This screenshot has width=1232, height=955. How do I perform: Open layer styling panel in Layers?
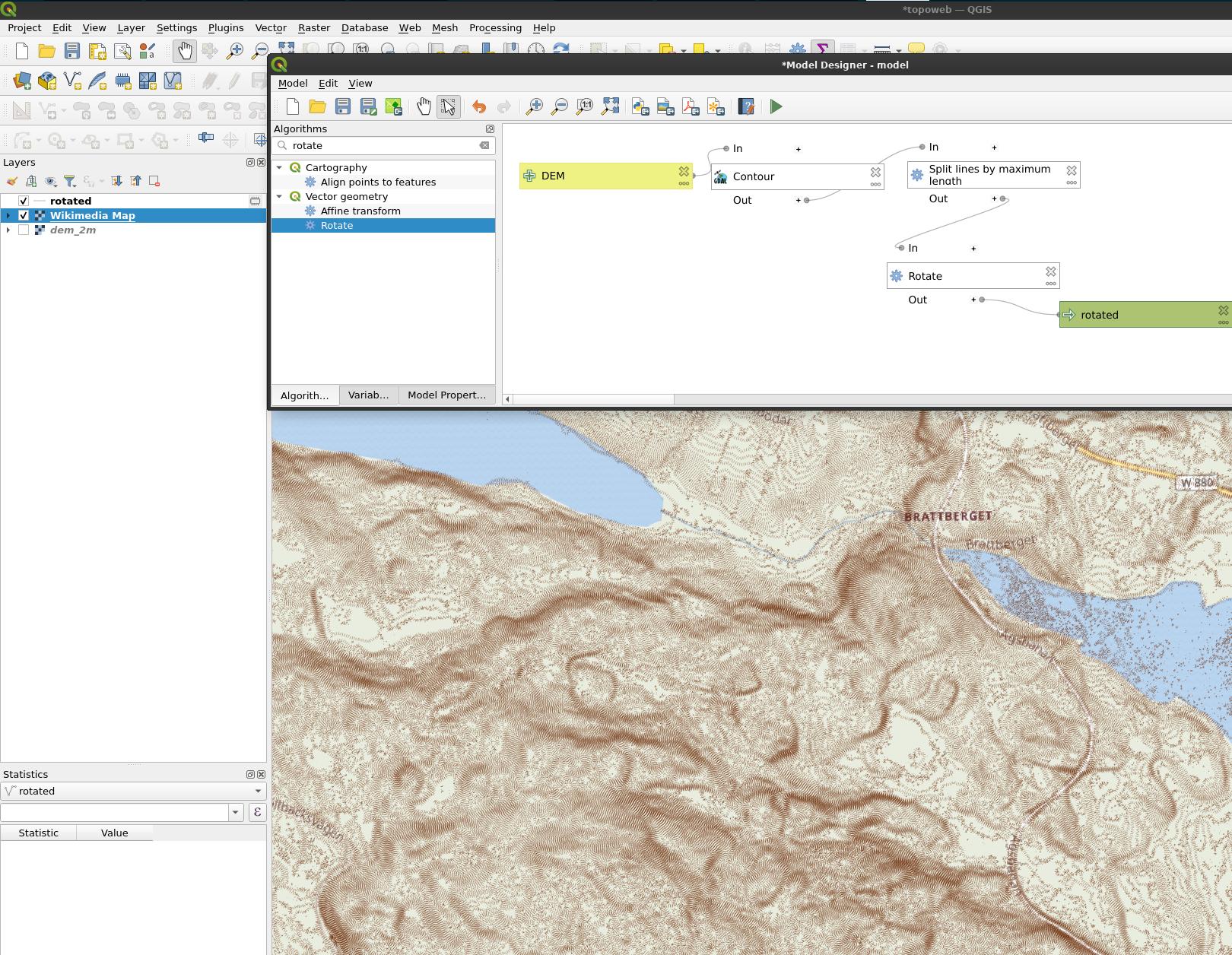[12, 181]
